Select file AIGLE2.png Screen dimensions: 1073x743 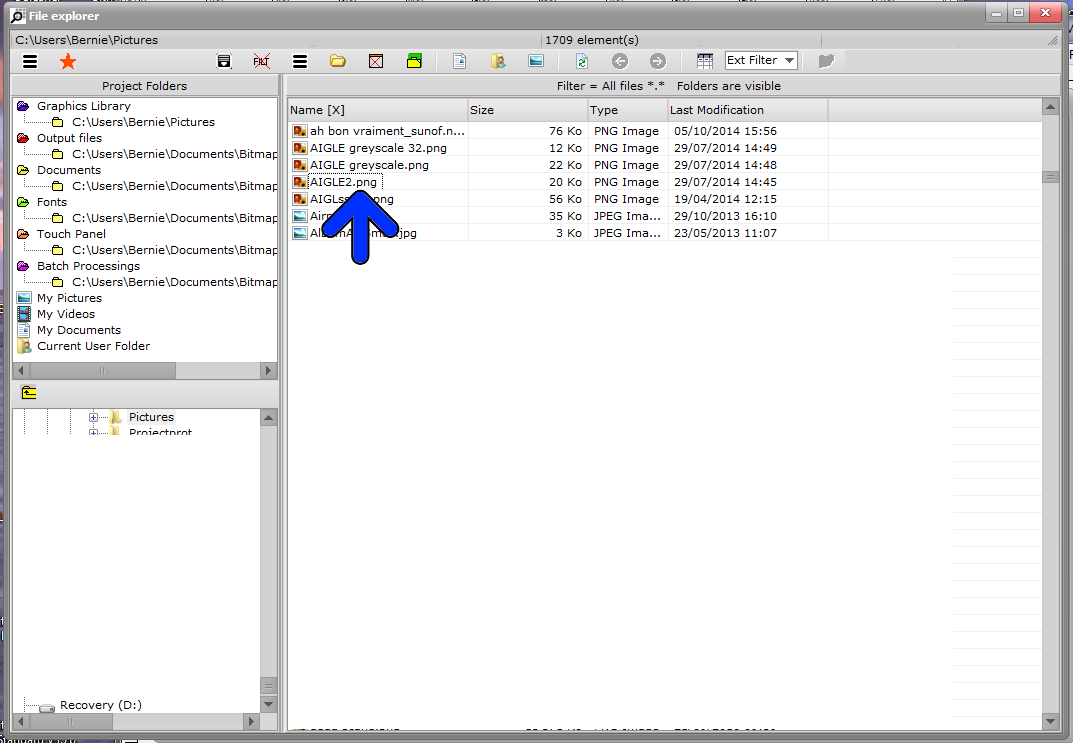point(343,182)
